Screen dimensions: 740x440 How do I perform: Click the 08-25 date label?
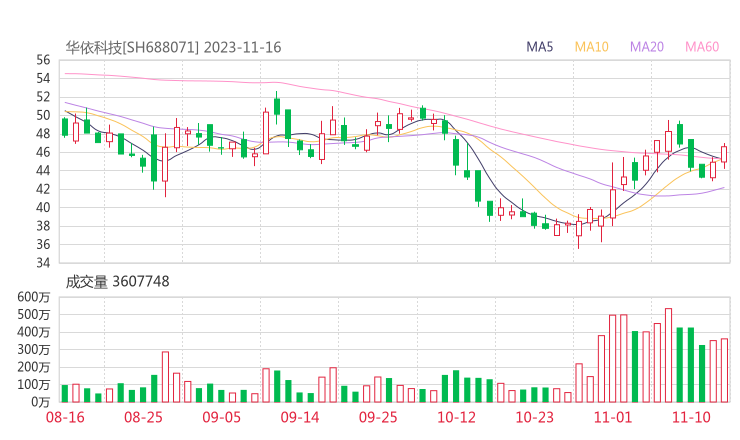pyautogui.click(x=143, y=417)
